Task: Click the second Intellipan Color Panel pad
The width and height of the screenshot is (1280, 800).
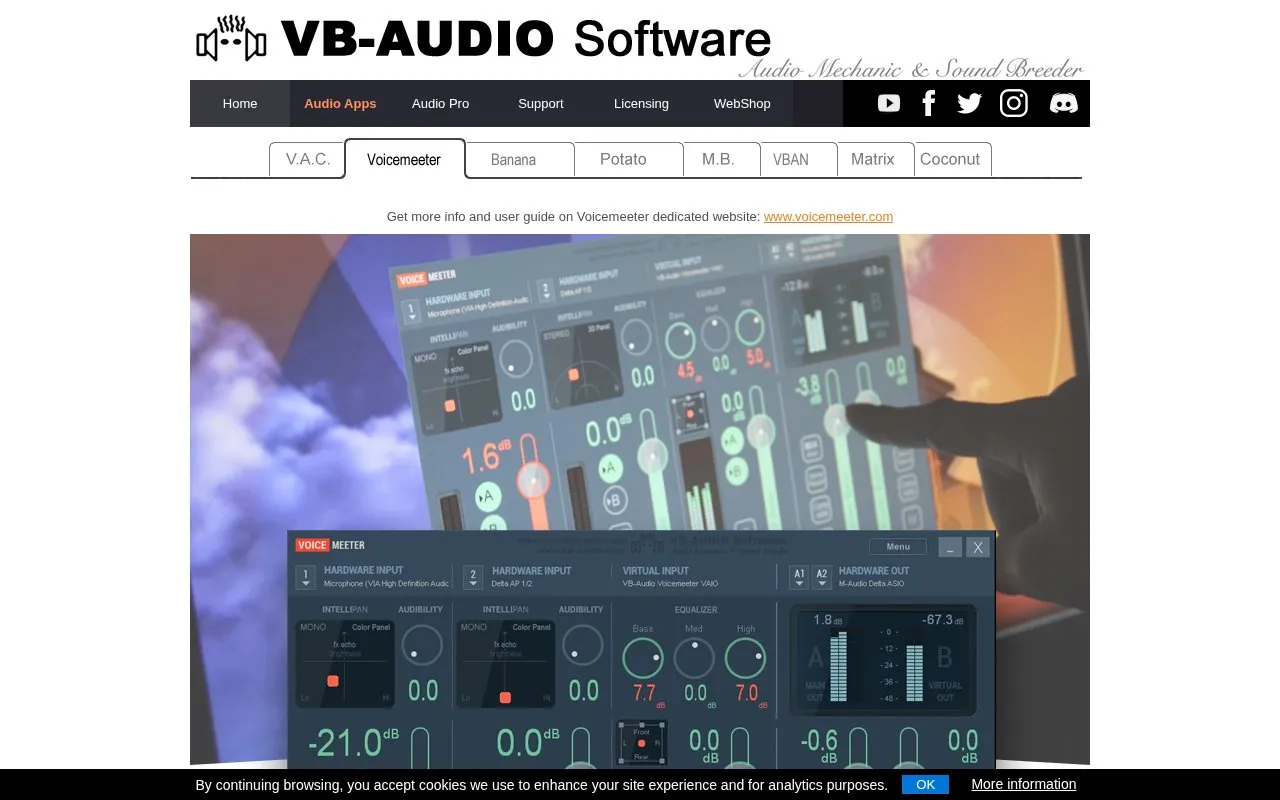Action: [x=505, y=664]
